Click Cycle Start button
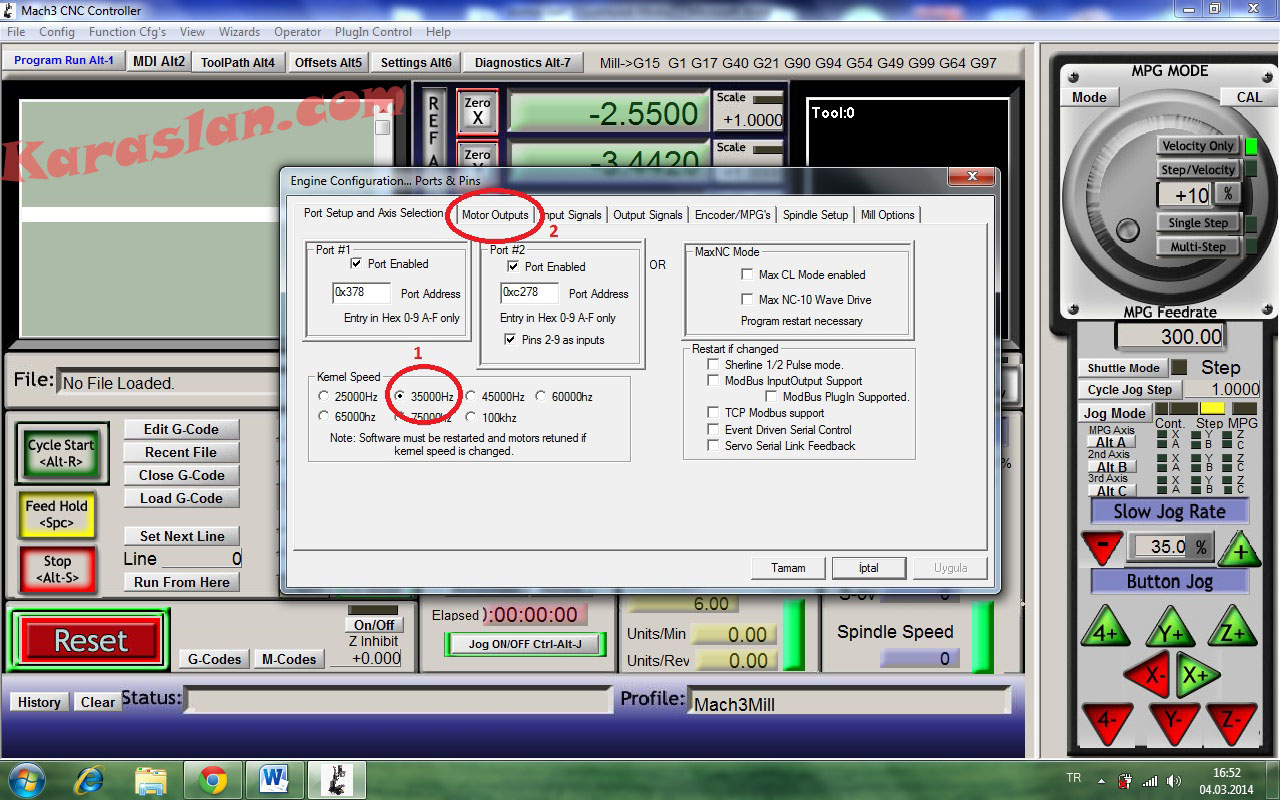This screenshot has height=800, width=1280. click(61, 453)
